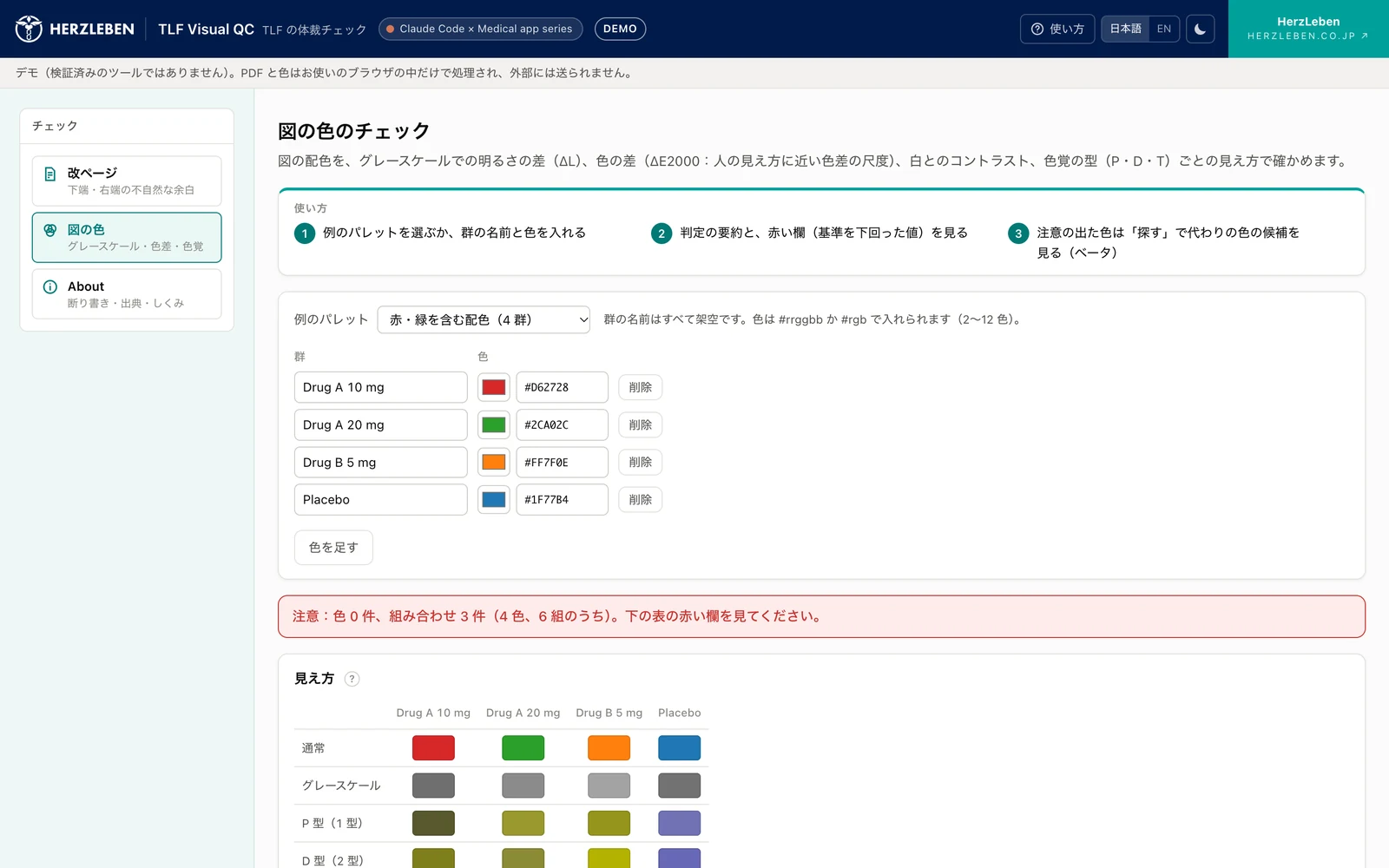
Task: Select the 改ページ check in sidebar
Action: click(127, 181)
